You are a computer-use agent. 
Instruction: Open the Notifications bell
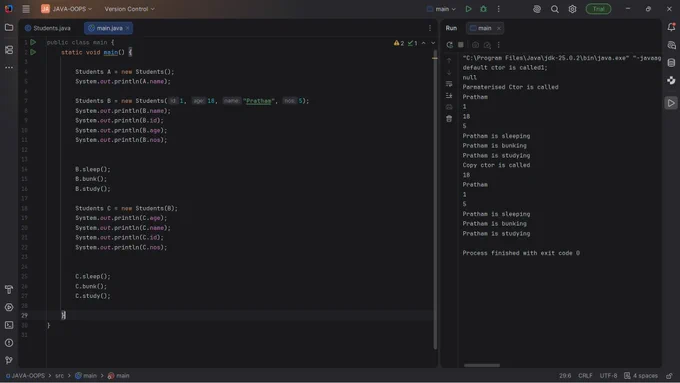coord(671,27)
